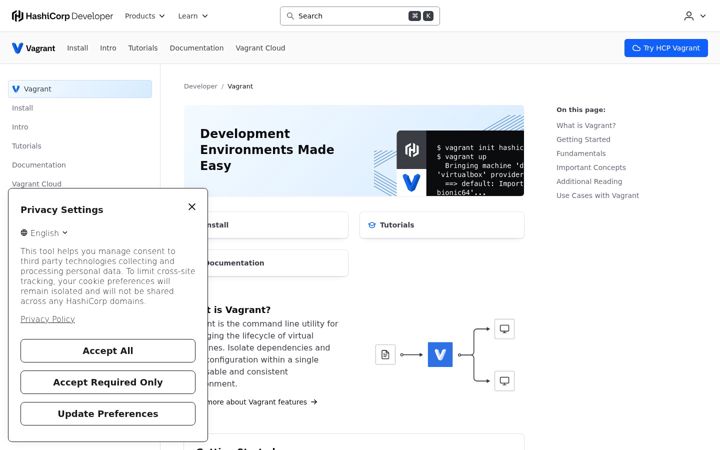
Task: Click the graduation cap icon on Tutorials card
Action: (372, 225)
